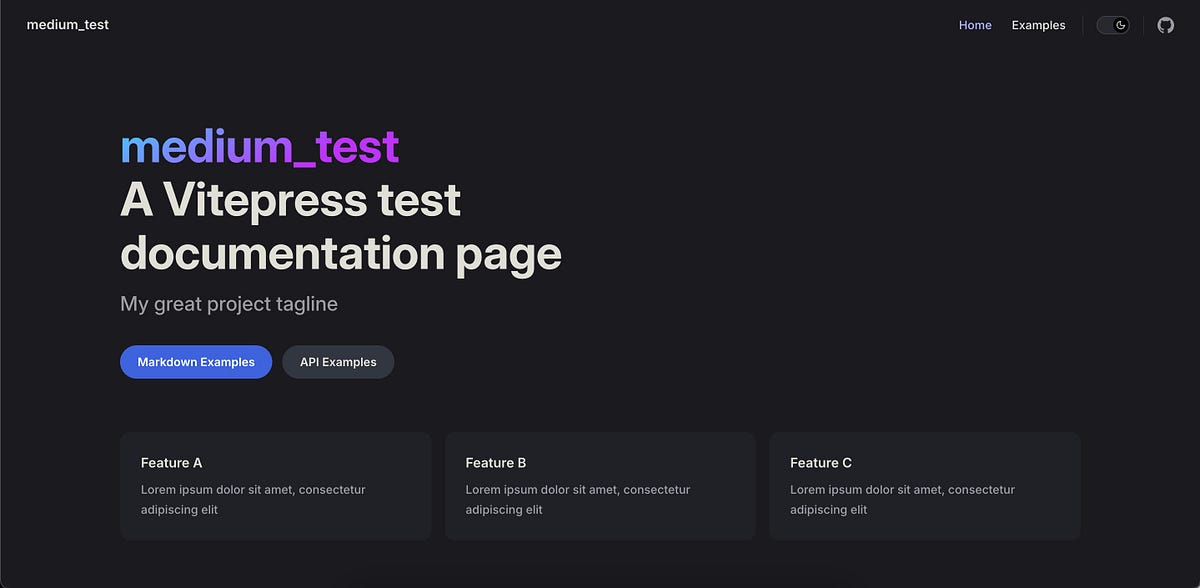Navigate to Home in the navbar

click(975, 25)
